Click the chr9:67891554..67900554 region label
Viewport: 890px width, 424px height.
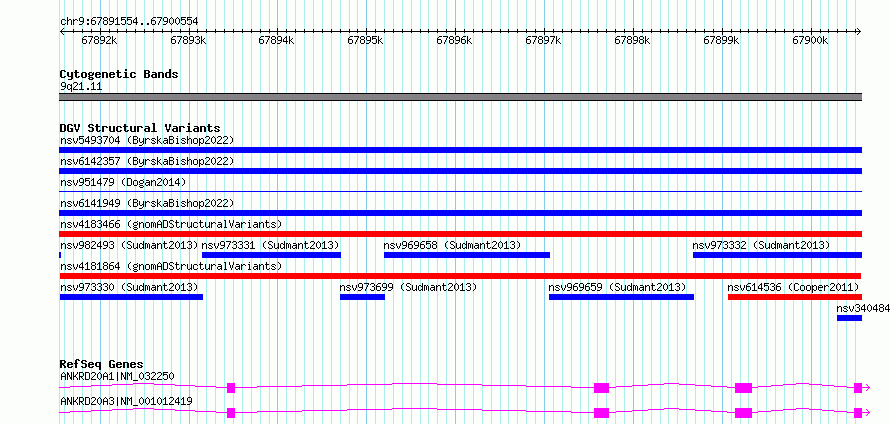point(129,21)
